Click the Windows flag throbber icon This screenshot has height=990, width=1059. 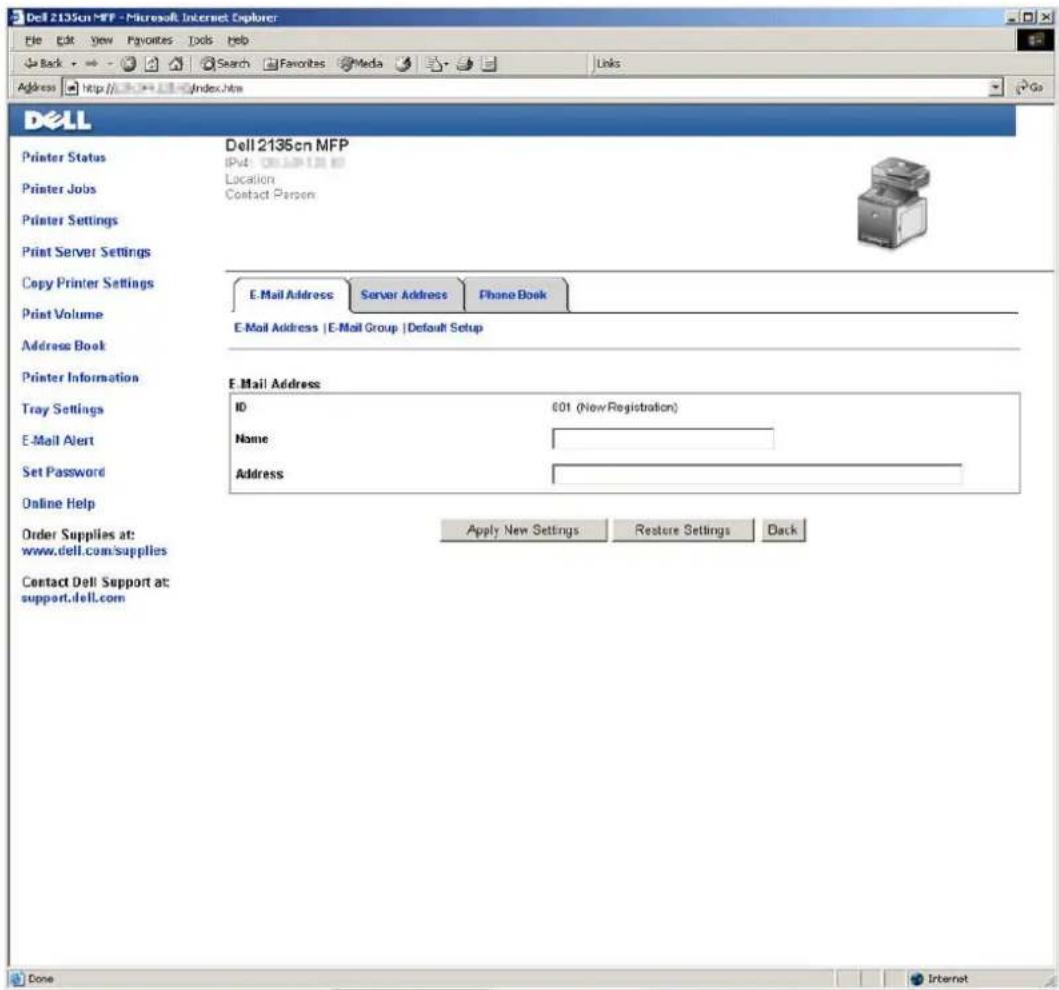coord(1035,41)
